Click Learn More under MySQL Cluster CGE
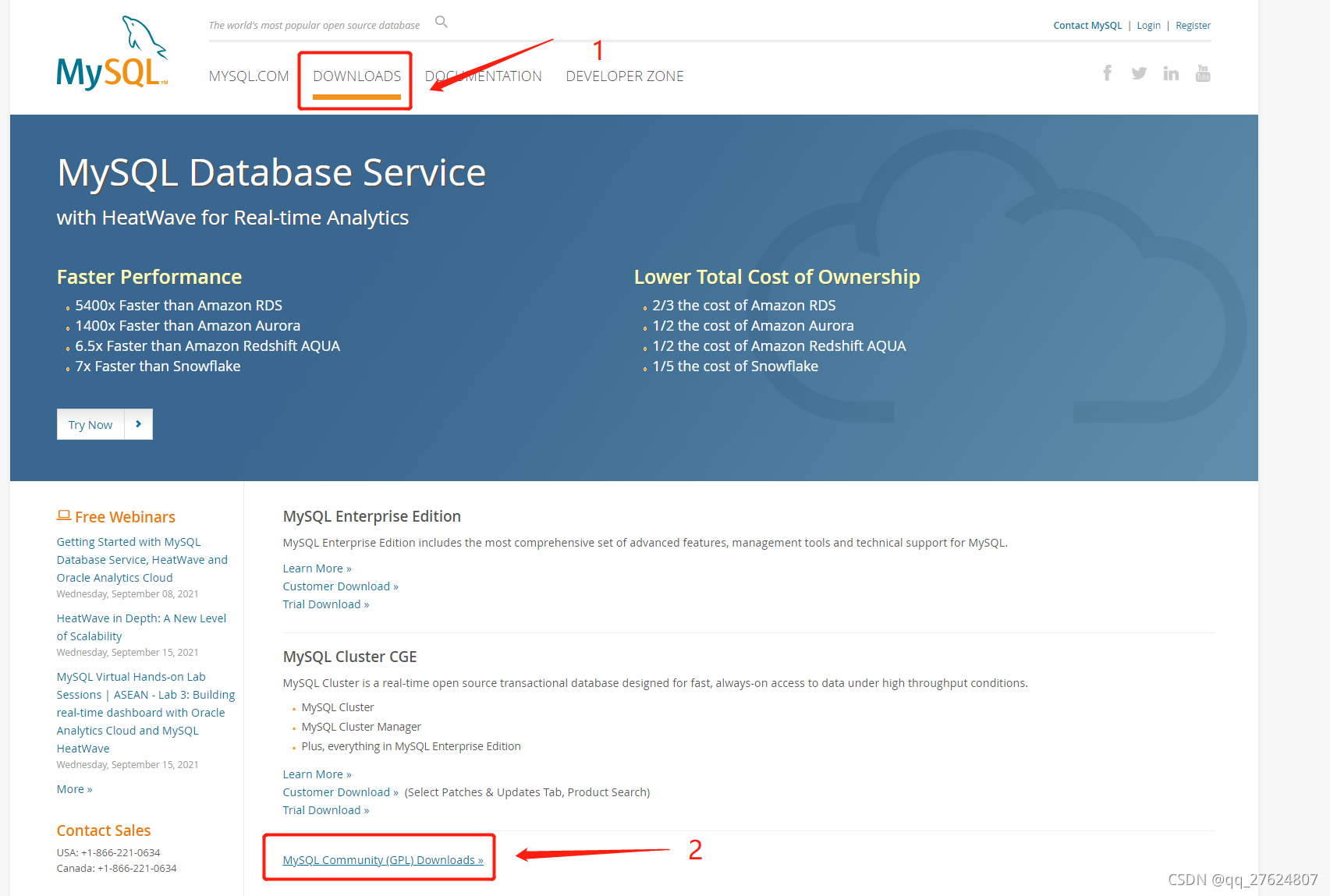The width and height of the screenshot is (1330, 896). tap(317, 774)
